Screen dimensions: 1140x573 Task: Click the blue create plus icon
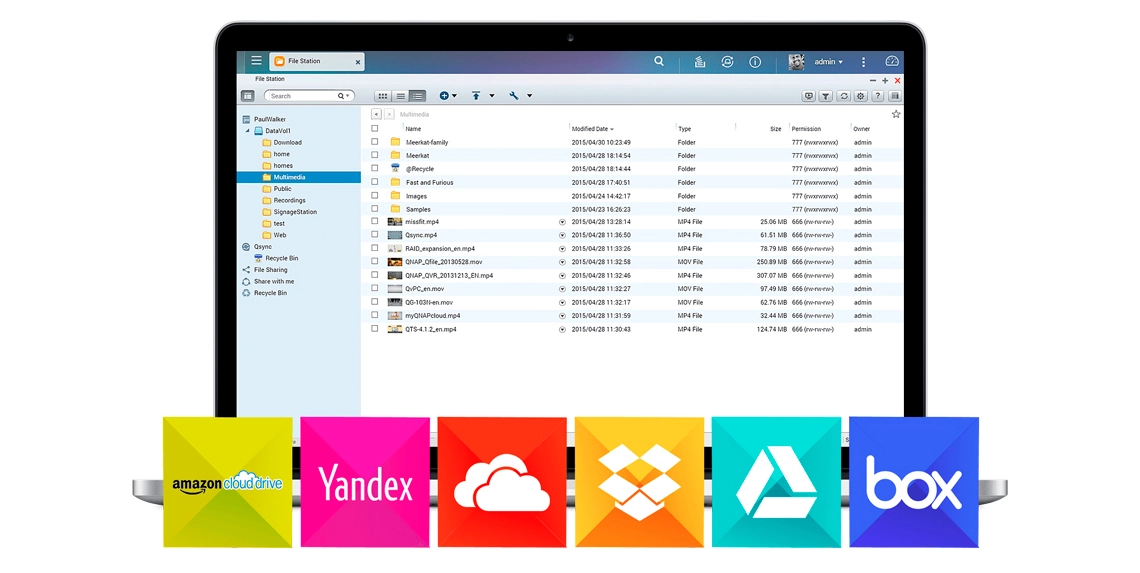tap(444, 95)
